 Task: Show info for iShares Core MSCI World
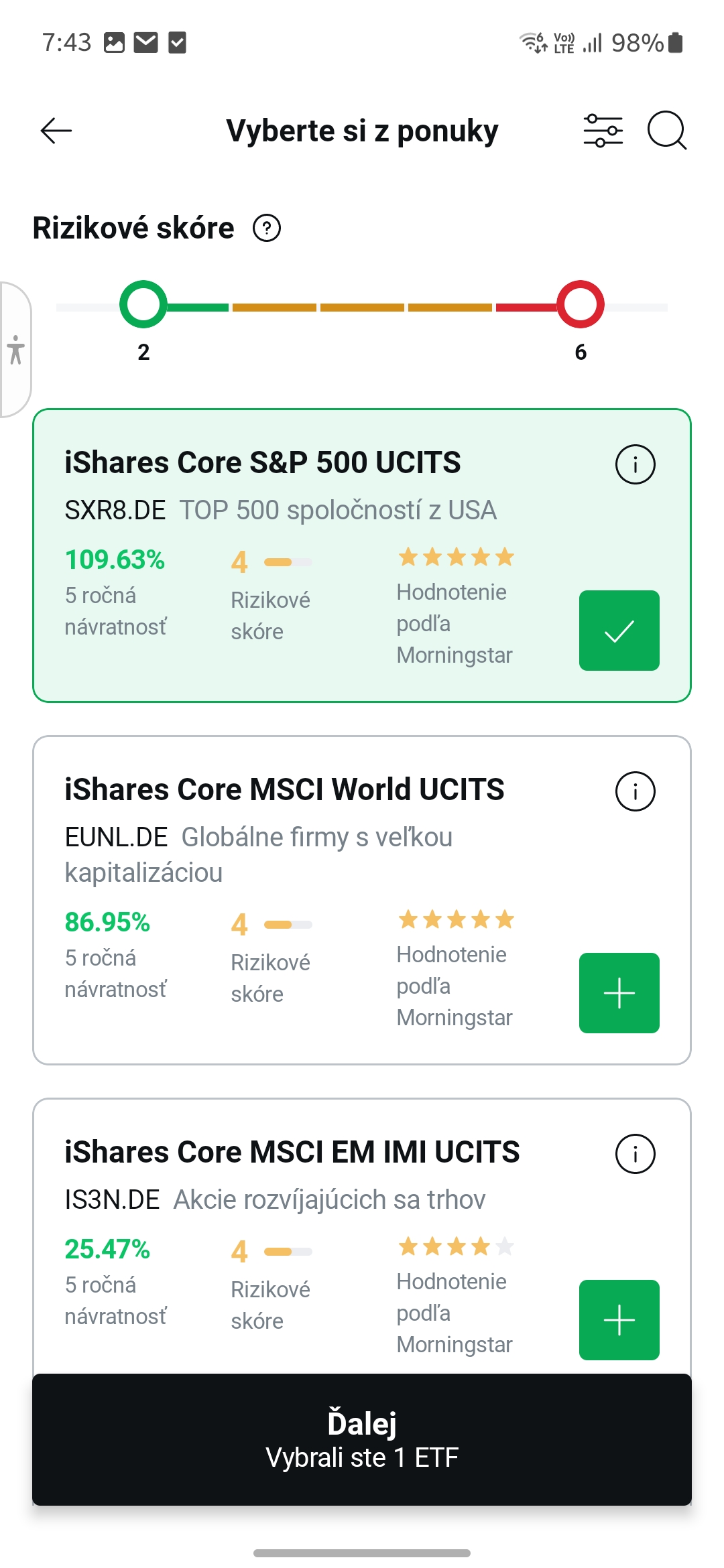point(635,791)
